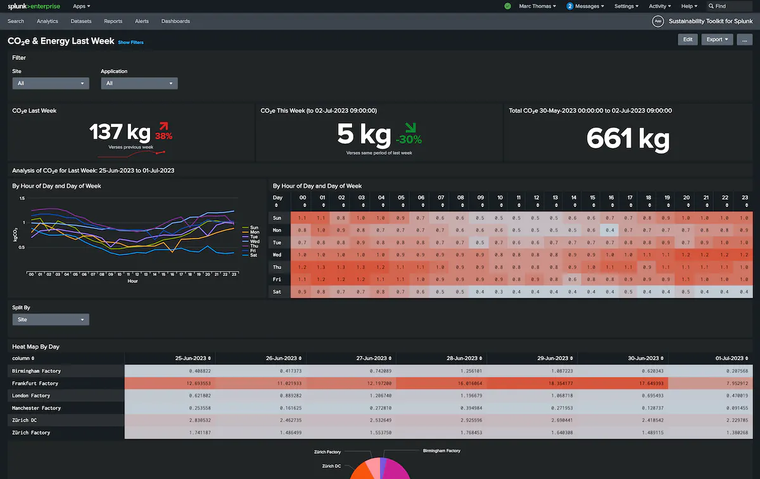Open the Split By dropdown
Image resolution: width=760 pixels, height=479 pixels.
50,319
